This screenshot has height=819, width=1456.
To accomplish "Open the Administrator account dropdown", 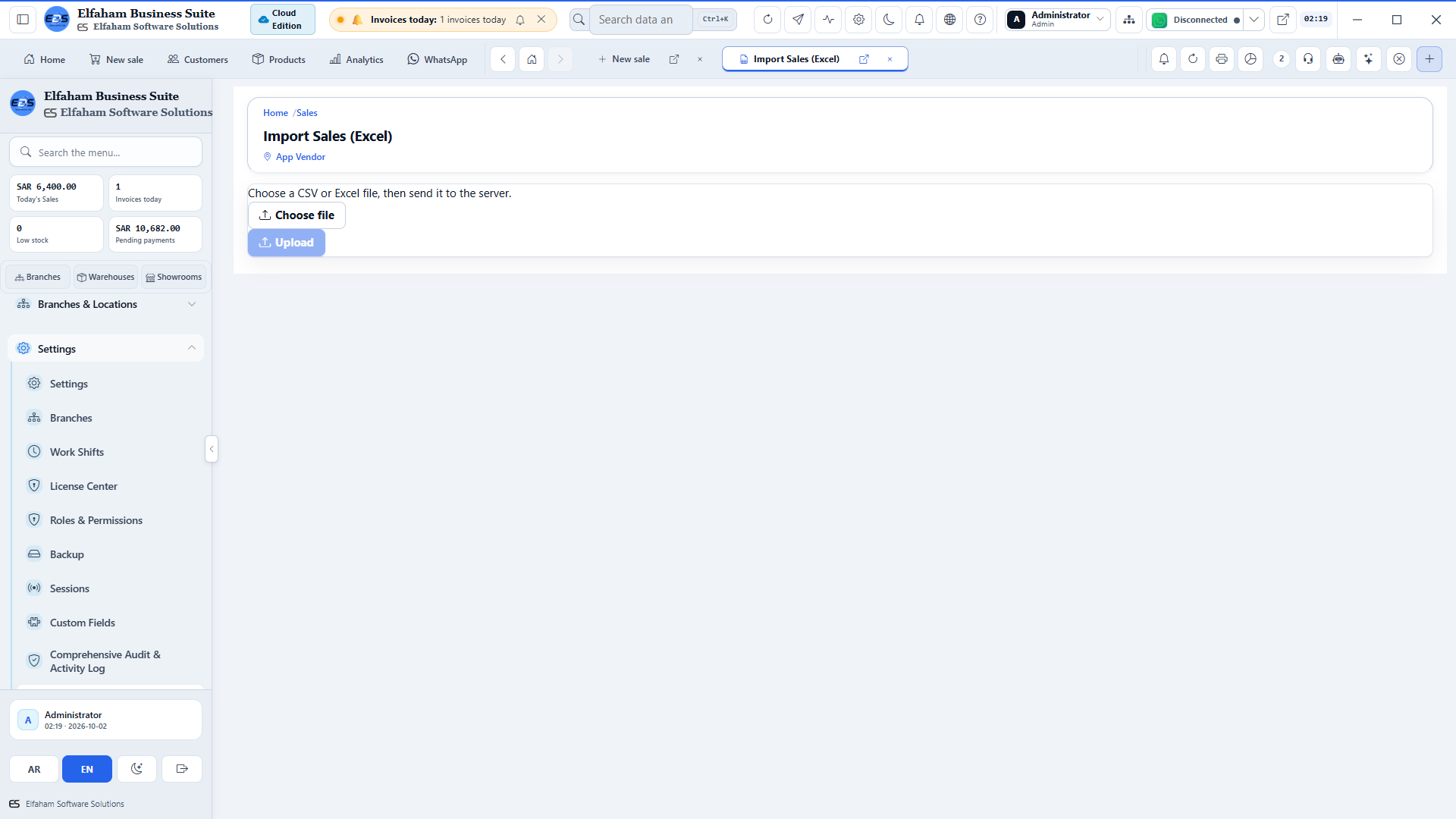I will pyautogui.click(x=1058, y=20).
